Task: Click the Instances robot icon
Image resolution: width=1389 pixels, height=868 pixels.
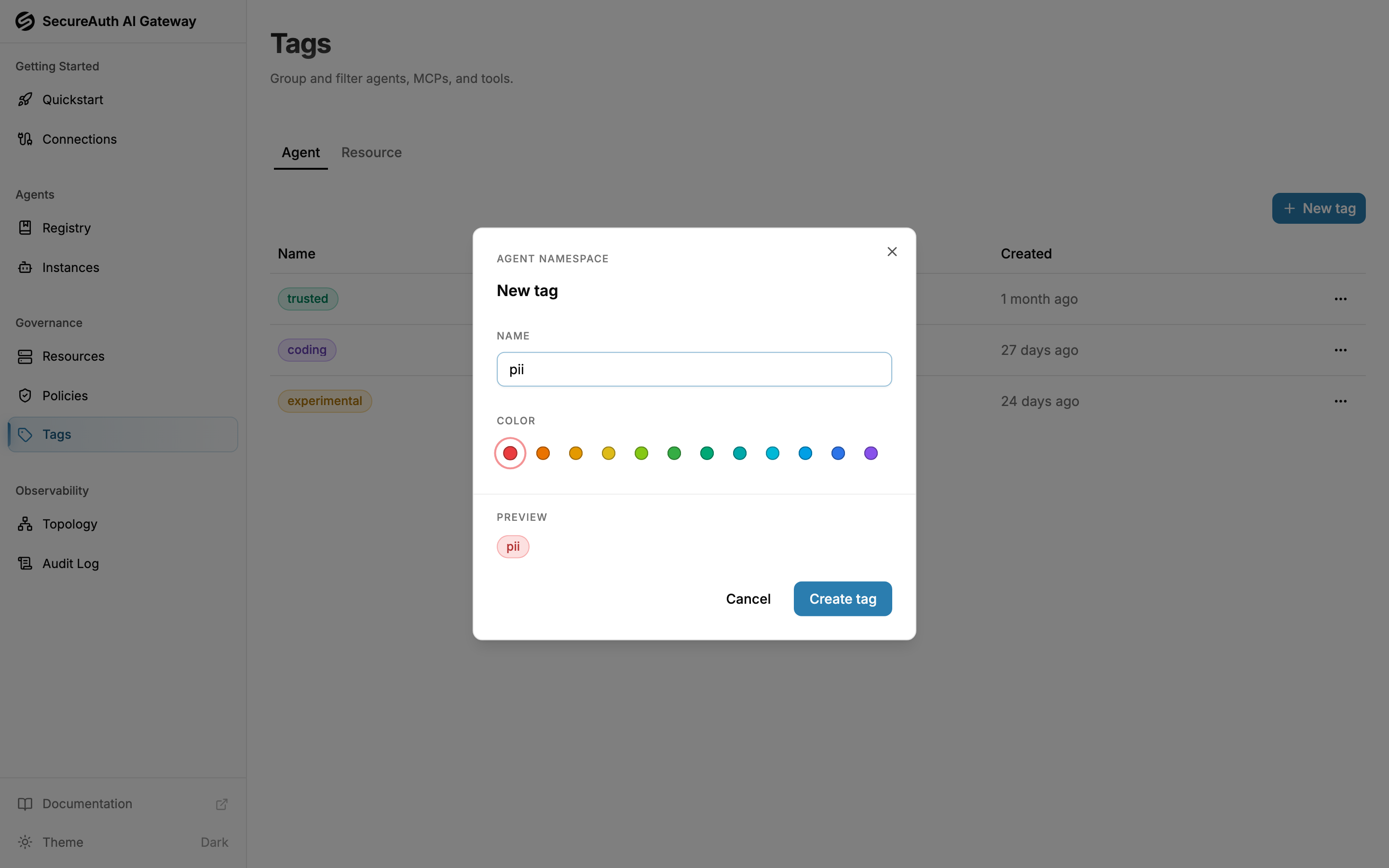Action: coord(25,268)
